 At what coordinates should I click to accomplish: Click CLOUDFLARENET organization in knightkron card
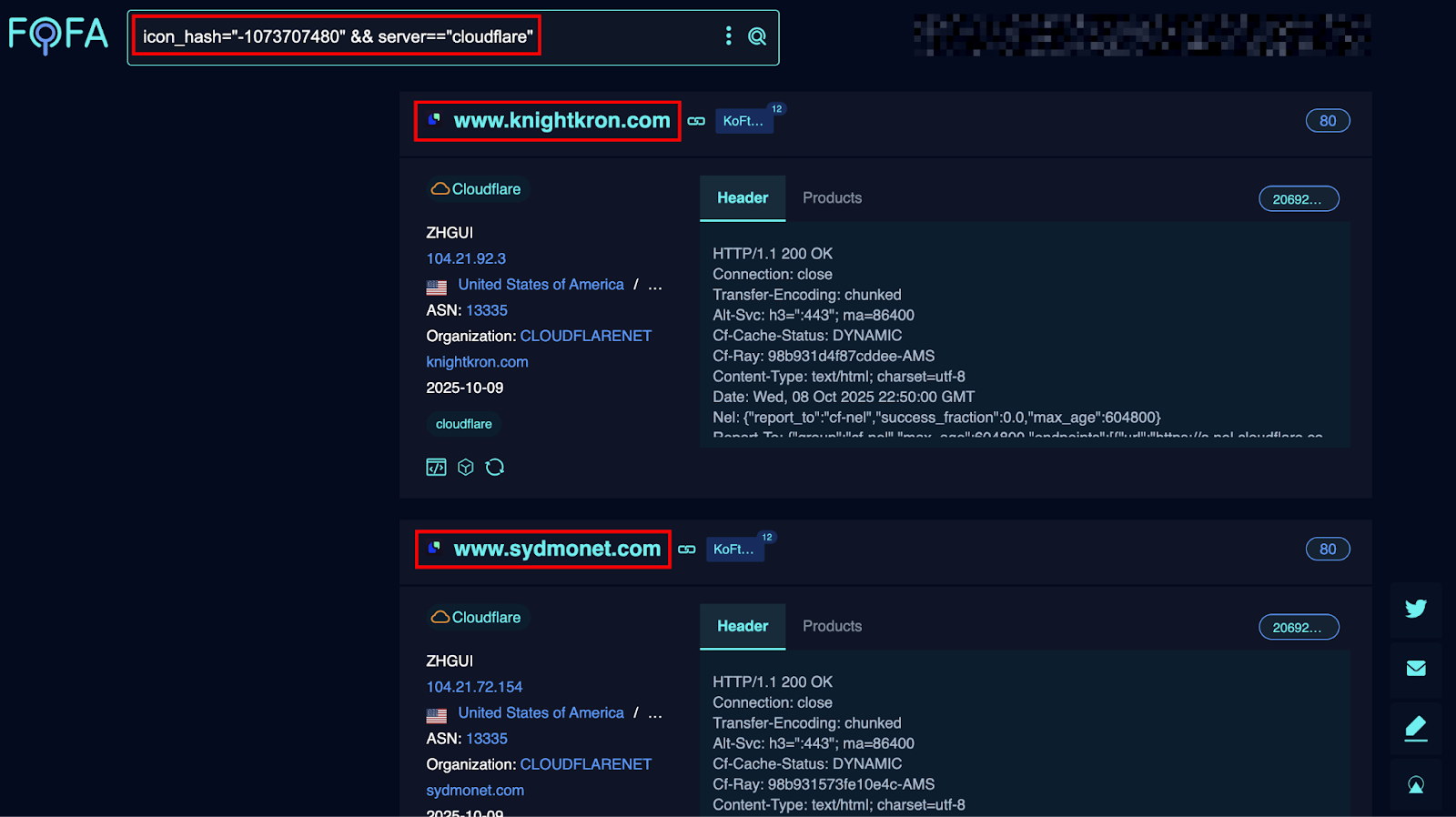tap(586, 336)
